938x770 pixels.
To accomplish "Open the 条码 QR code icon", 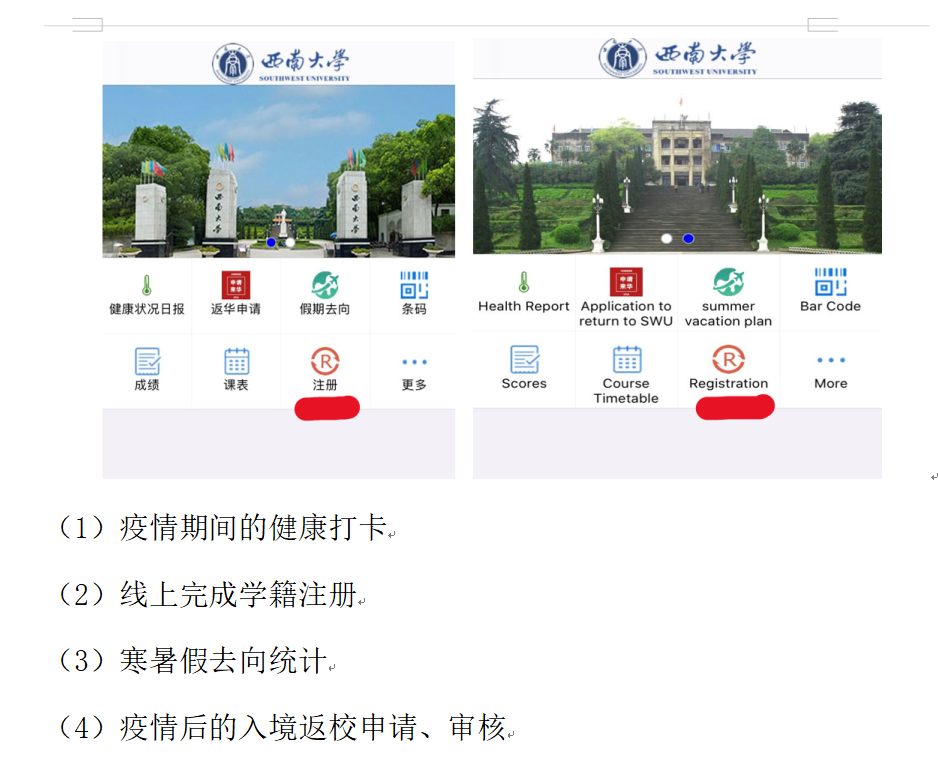I will coord(414,286).
